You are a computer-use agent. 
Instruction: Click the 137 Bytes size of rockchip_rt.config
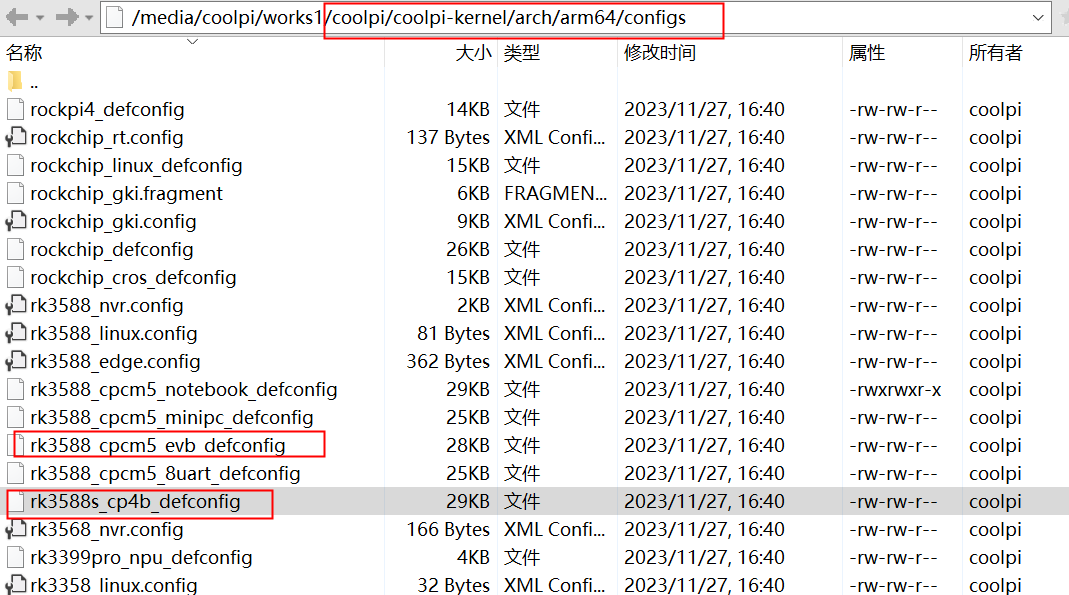click(448, 137)
